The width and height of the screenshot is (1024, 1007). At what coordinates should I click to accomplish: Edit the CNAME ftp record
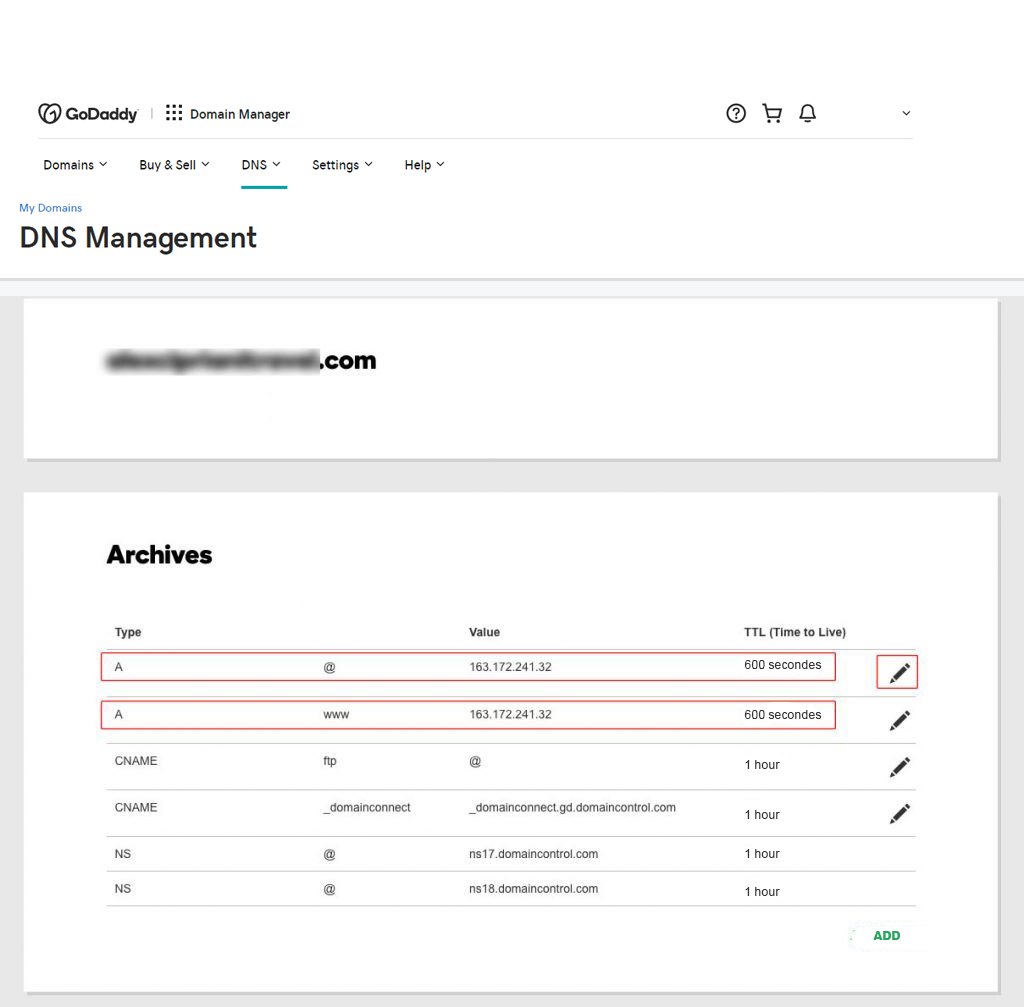tap(899, 767)
